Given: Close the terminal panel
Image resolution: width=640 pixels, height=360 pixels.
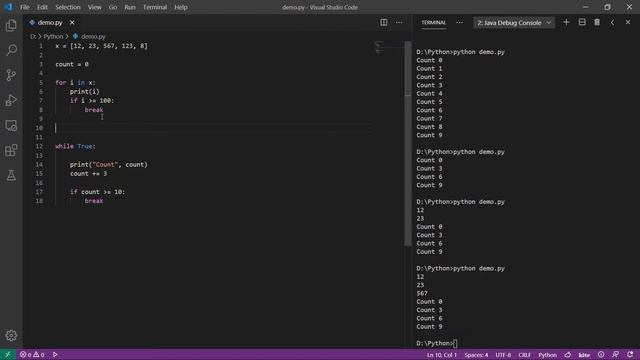Looking at the screenshot, I should [628, 22].
